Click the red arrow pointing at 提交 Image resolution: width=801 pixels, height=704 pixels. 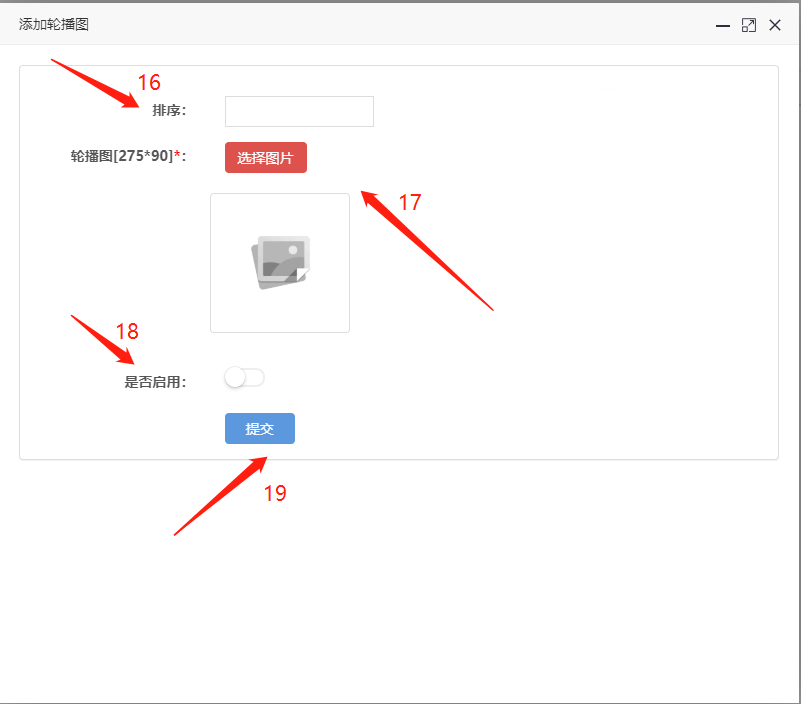[220, 496]
